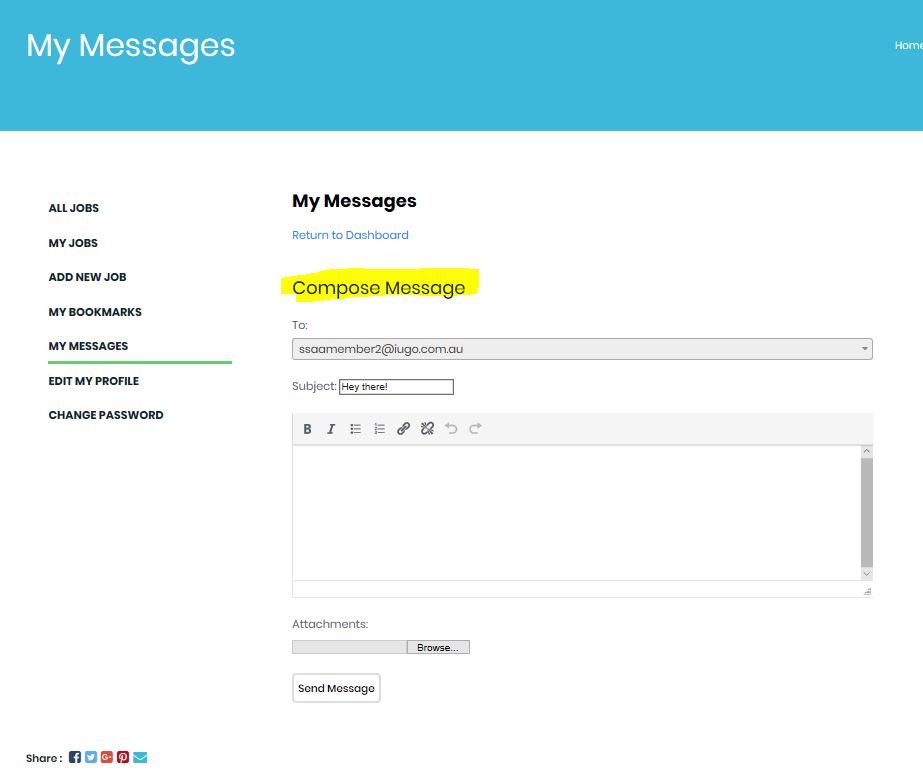This screenshot has width=923, height=778.
Task: Open All Jobs in the sidebar
Action: point(74,208)
